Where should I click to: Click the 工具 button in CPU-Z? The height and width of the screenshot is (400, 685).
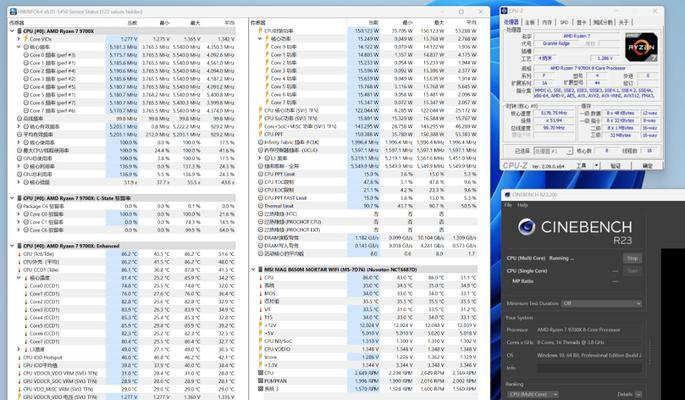point(581,166)
